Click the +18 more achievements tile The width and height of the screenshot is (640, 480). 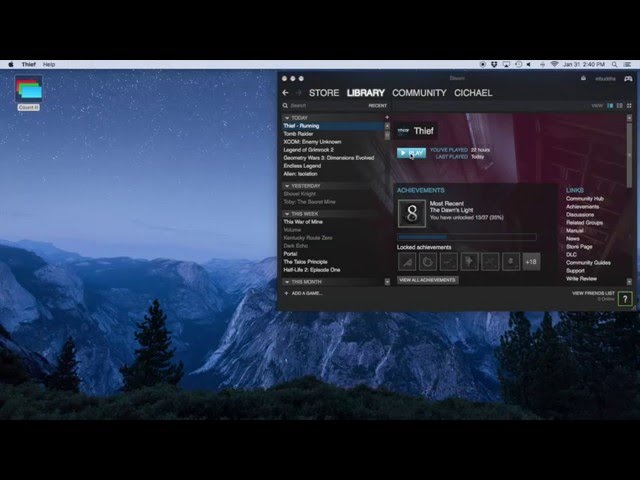[x=531, y=262]
